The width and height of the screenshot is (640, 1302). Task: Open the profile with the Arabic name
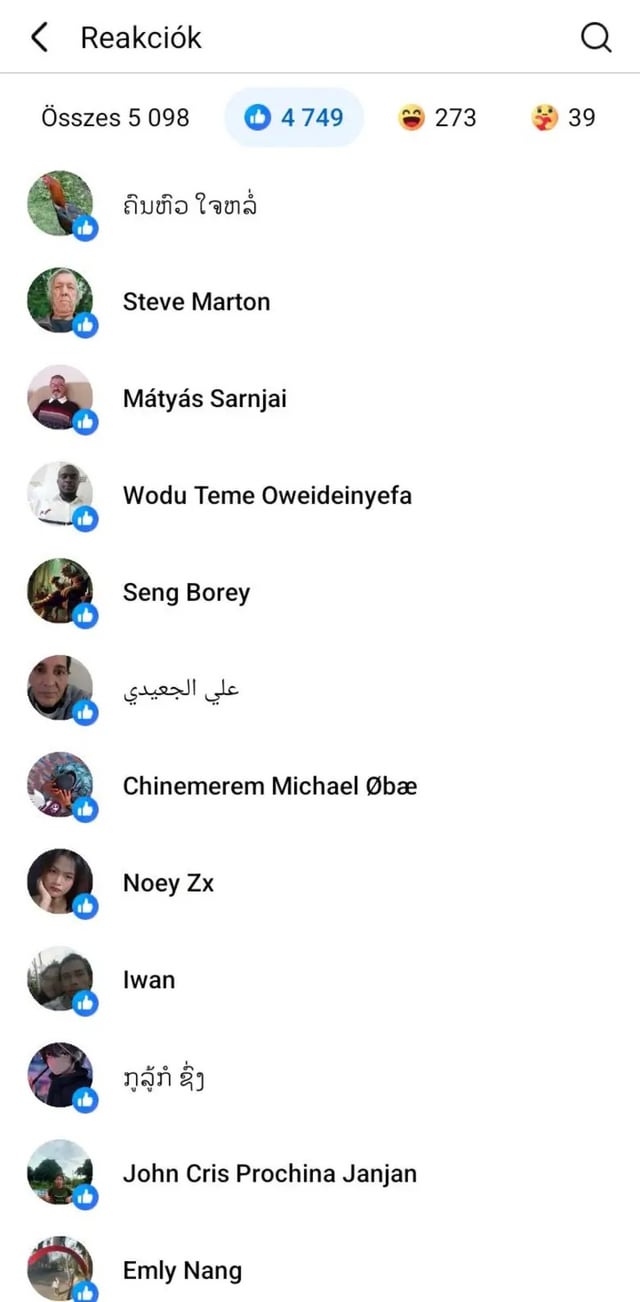(181, 690)
